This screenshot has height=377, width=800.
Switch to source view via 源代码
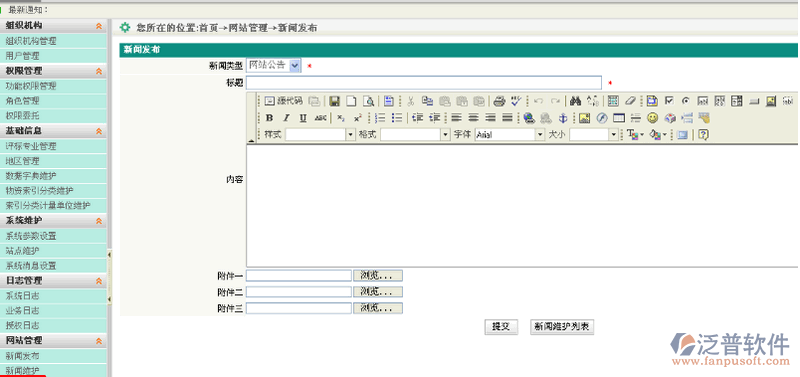click(283, 101)
